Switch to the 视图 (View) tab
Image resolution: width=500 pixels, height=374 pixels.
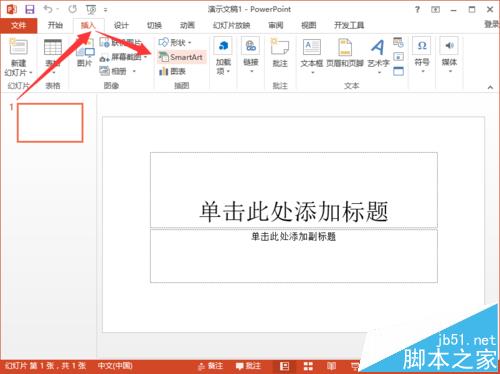point(308,25)
